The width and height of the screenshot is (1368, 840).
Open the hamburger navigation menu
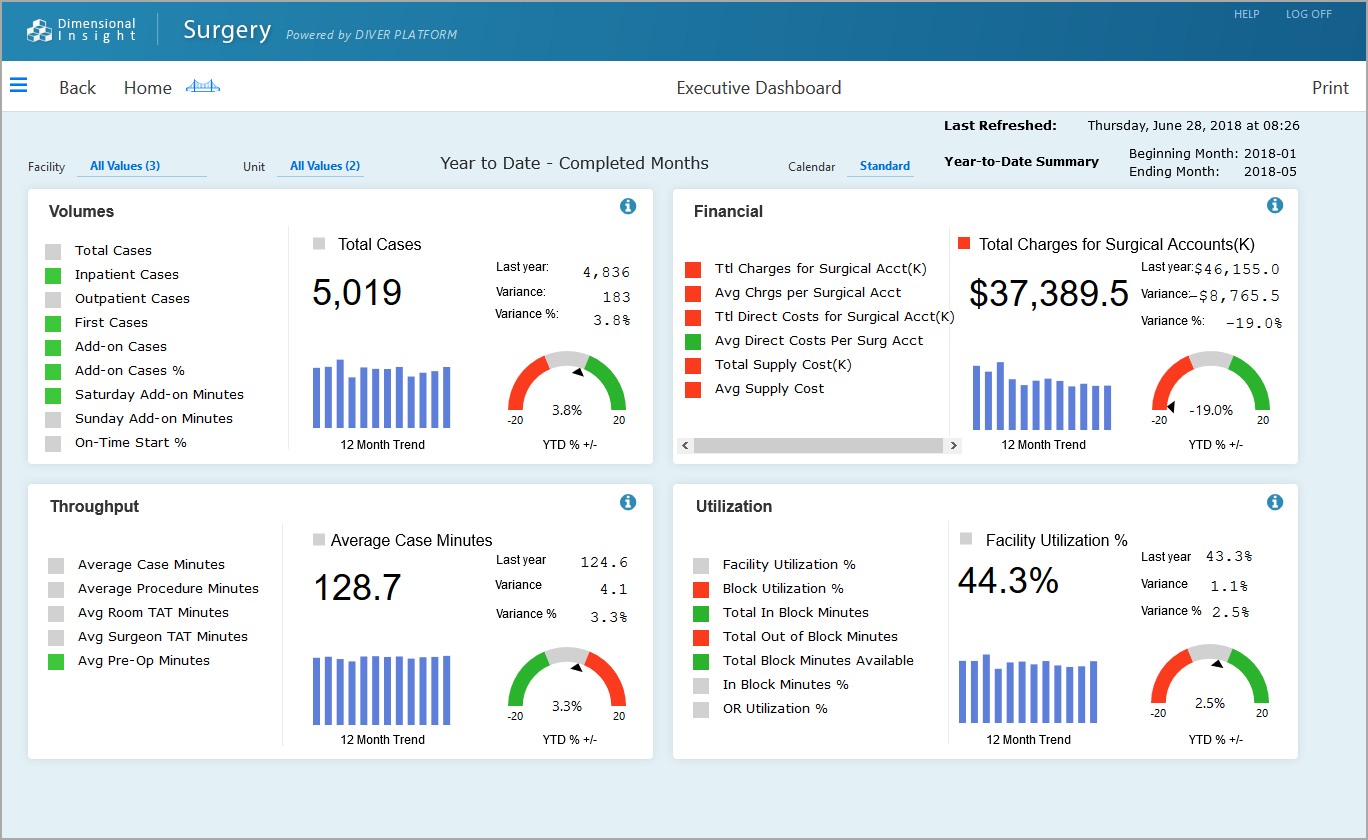coord(18,85)
